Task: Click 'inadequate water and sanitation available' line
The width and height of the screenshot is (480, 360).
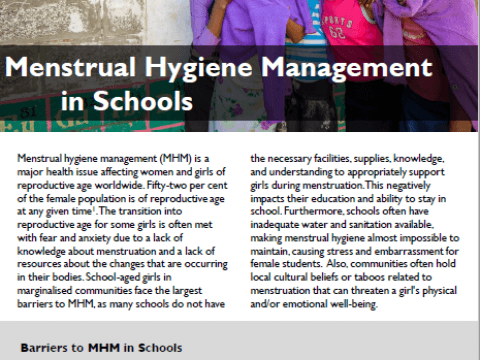Action: pyautogui.click(x=342, y=224)
